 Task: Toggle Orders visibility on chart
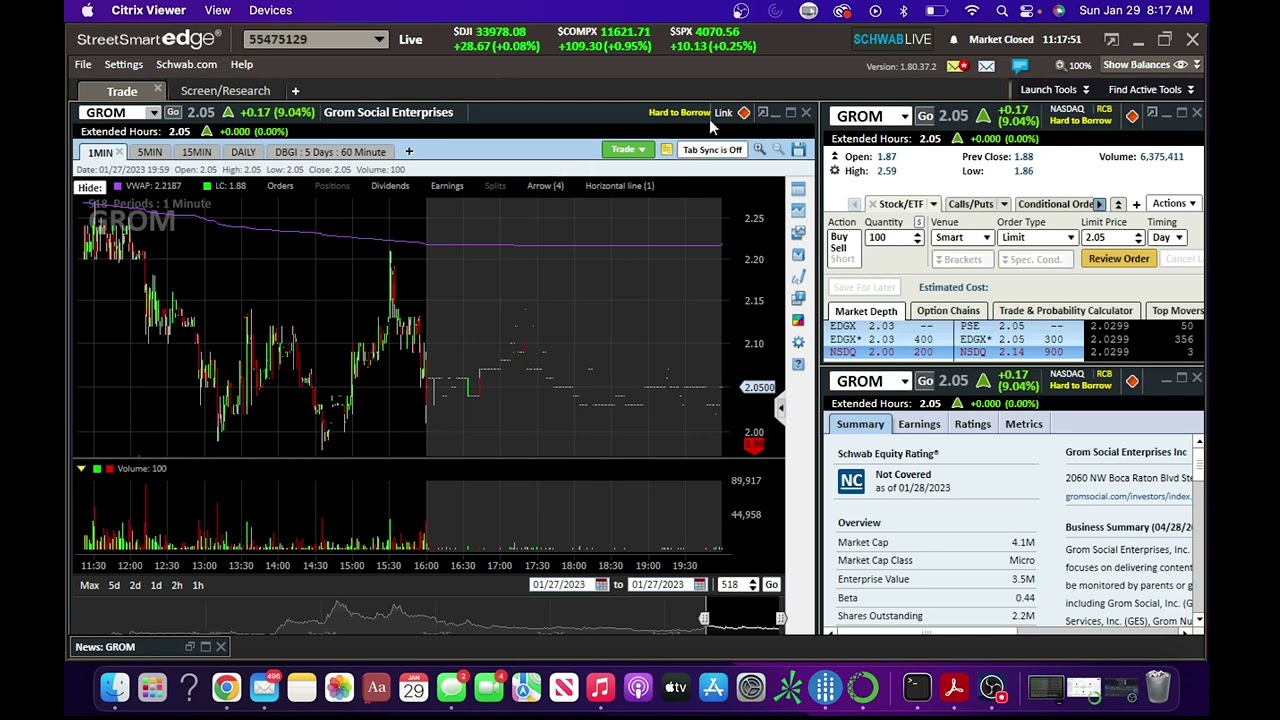tap(280, 186)
